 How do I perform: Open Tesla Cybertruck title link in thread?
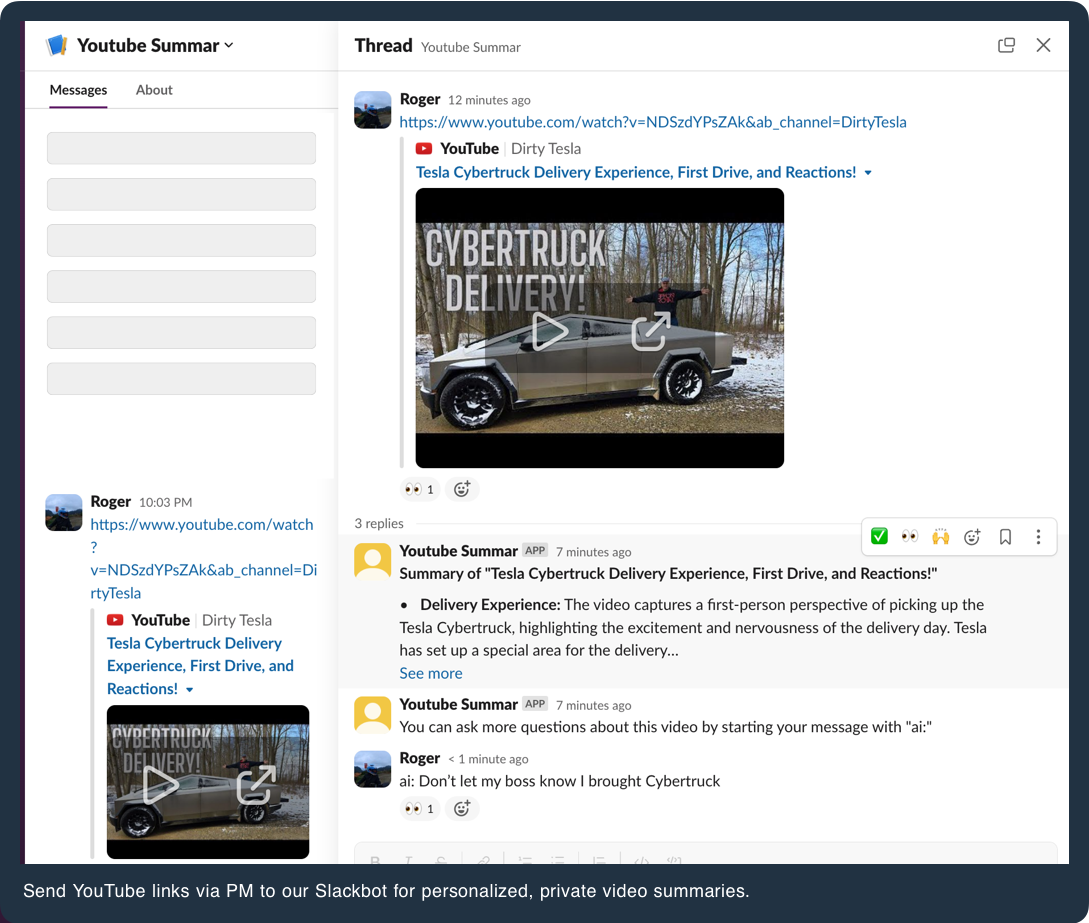click(635, 172)
